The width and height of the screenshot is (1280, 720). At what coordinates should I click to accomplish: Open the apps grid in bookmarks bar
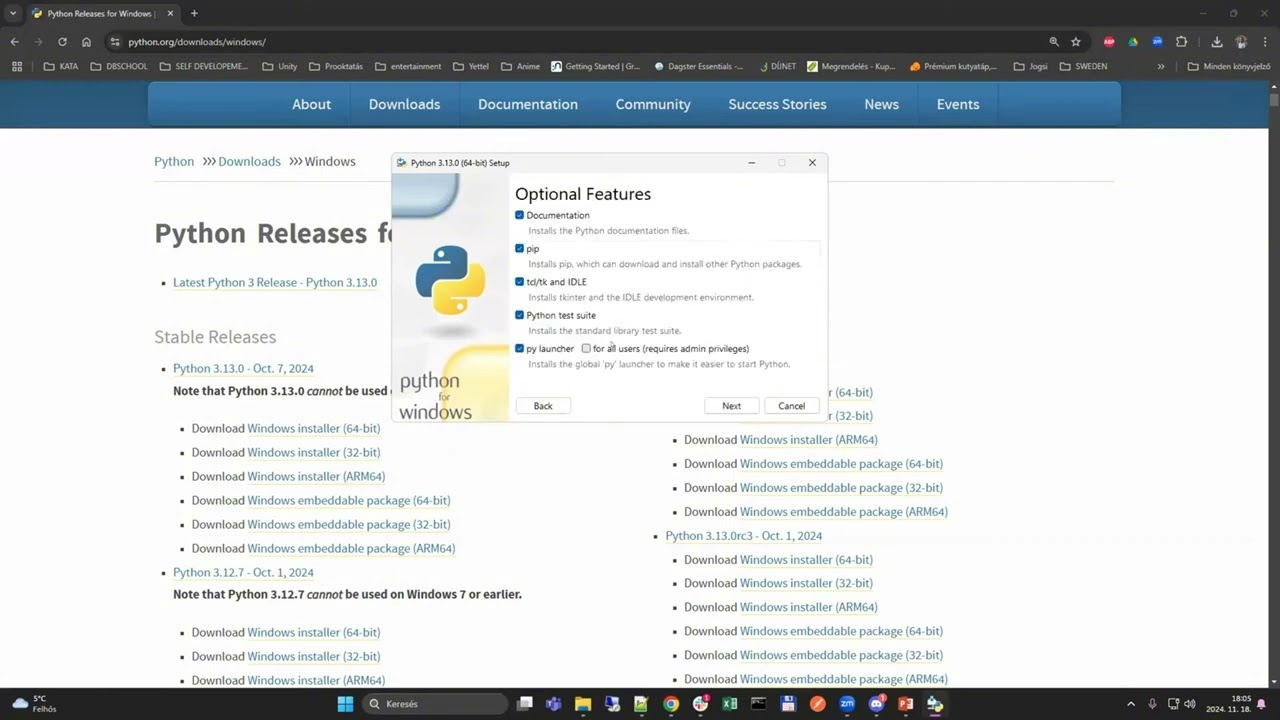pos(17,66)
